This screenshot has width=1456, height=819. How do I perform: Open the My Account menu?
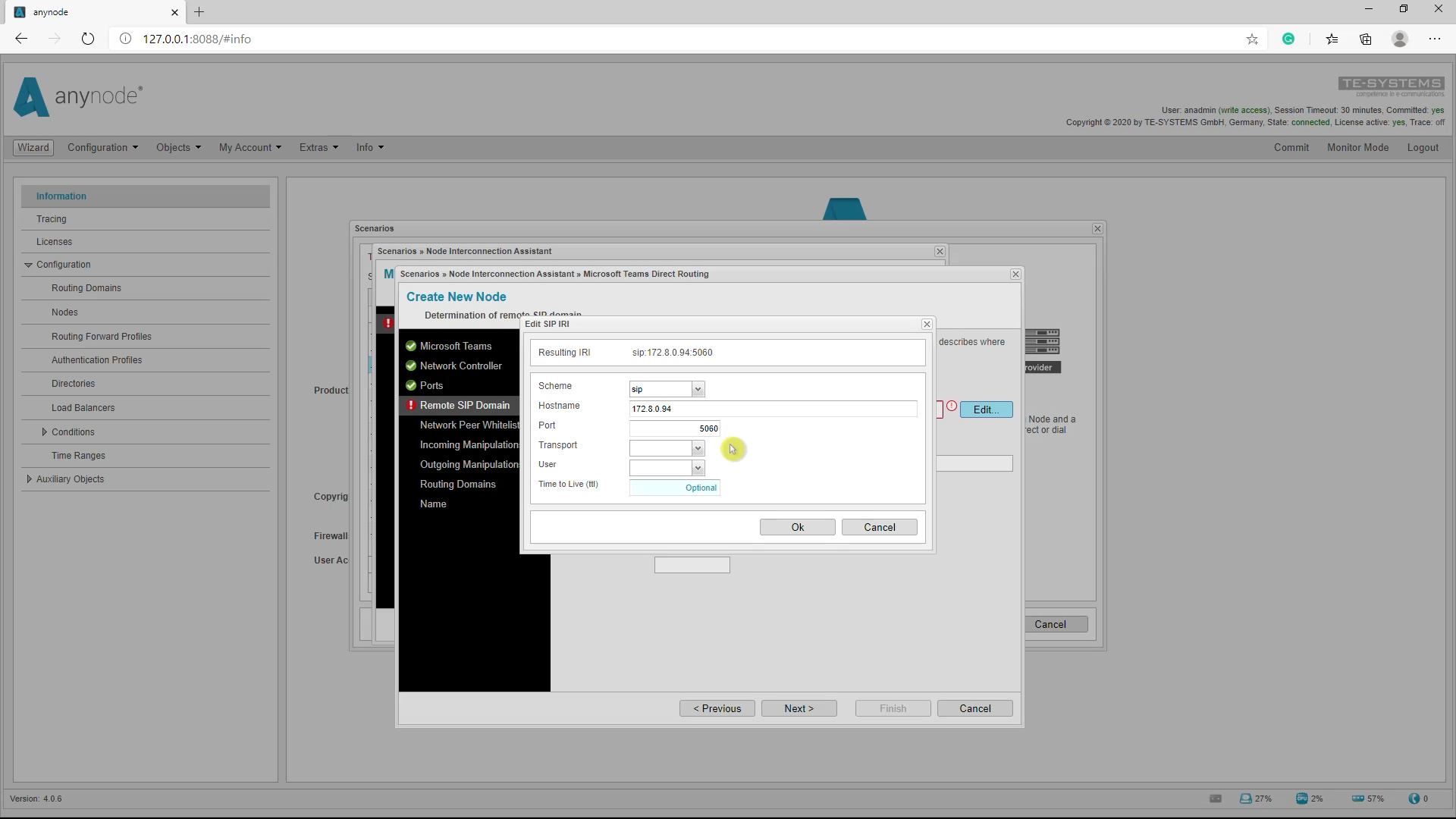[249, 147]
